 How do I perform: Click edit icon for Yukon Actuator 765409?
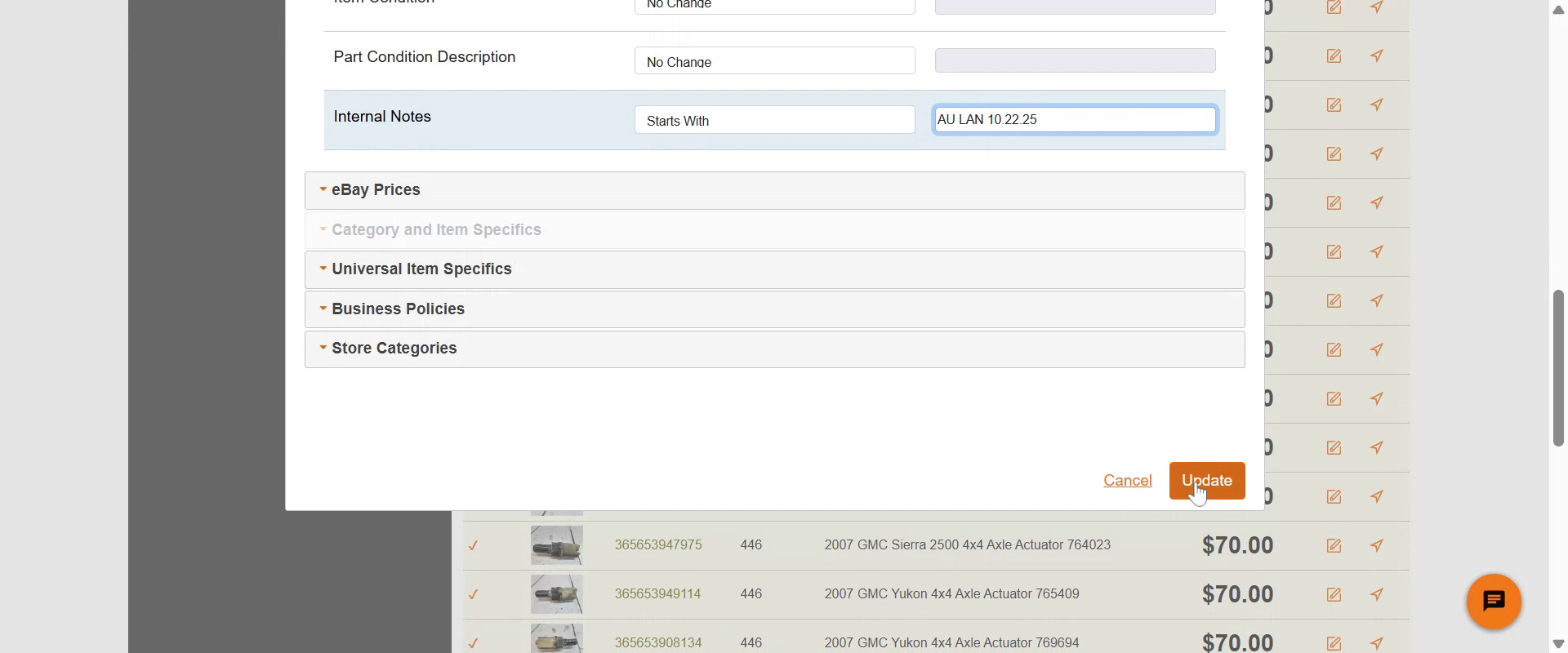click(1334, 594)
